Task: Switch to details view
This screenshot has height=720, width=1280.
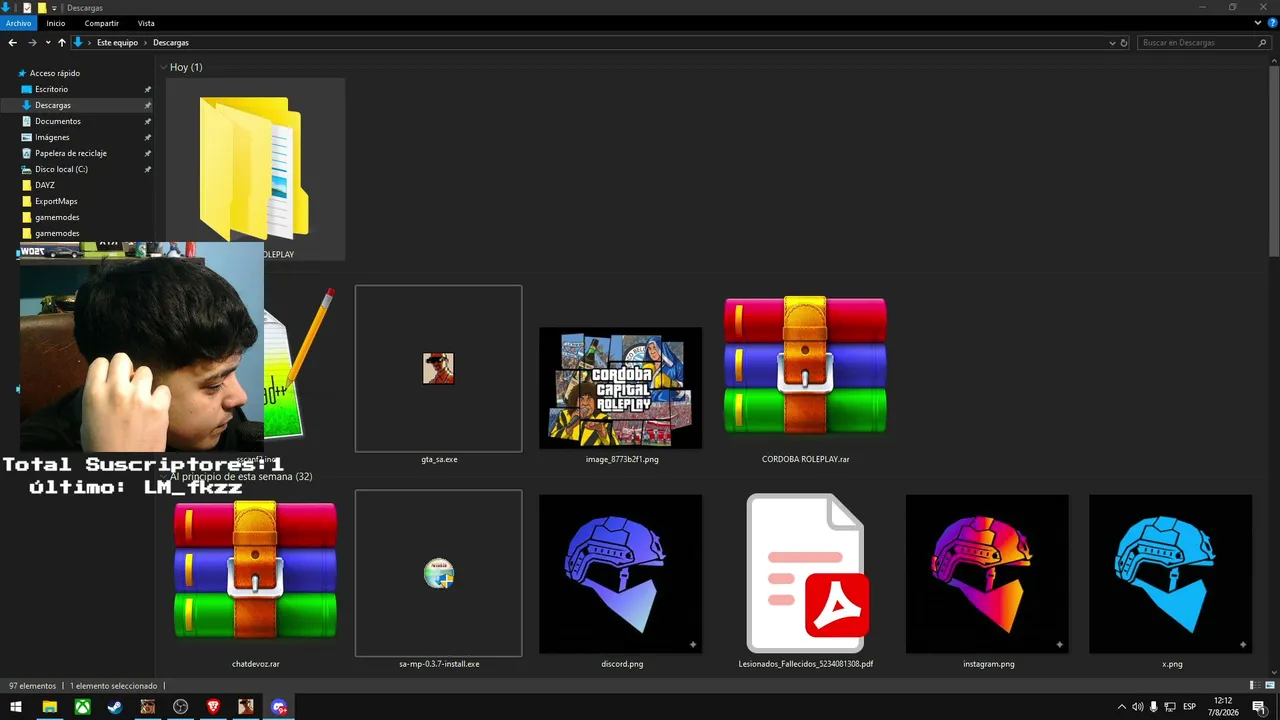Action: click(1253, 686)
